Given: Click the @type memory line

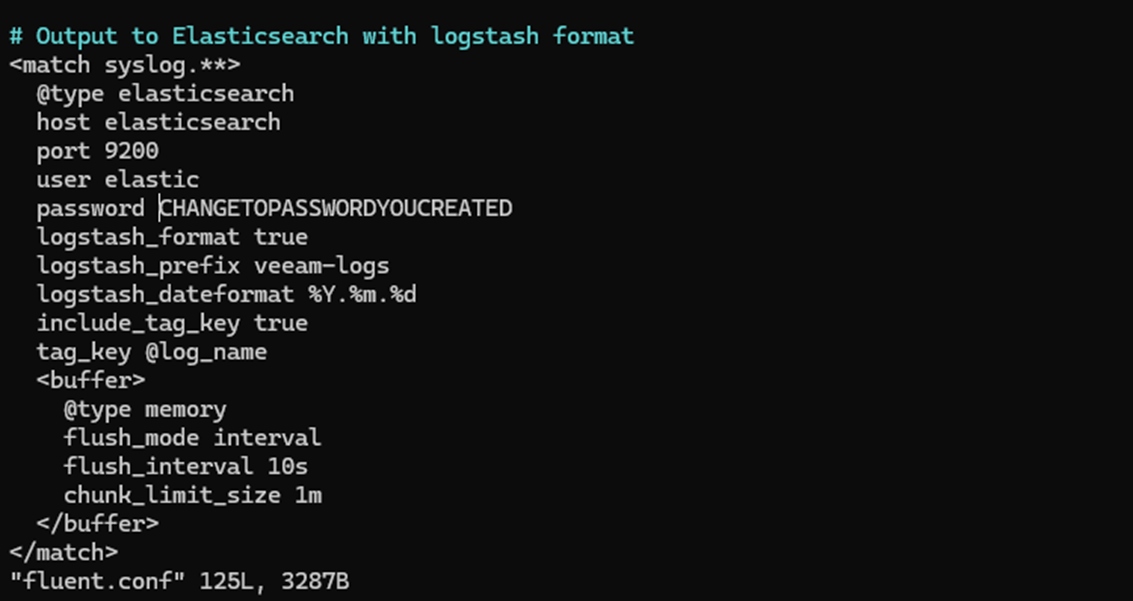Looking at the screenshot, I should [x=145, y=409].
